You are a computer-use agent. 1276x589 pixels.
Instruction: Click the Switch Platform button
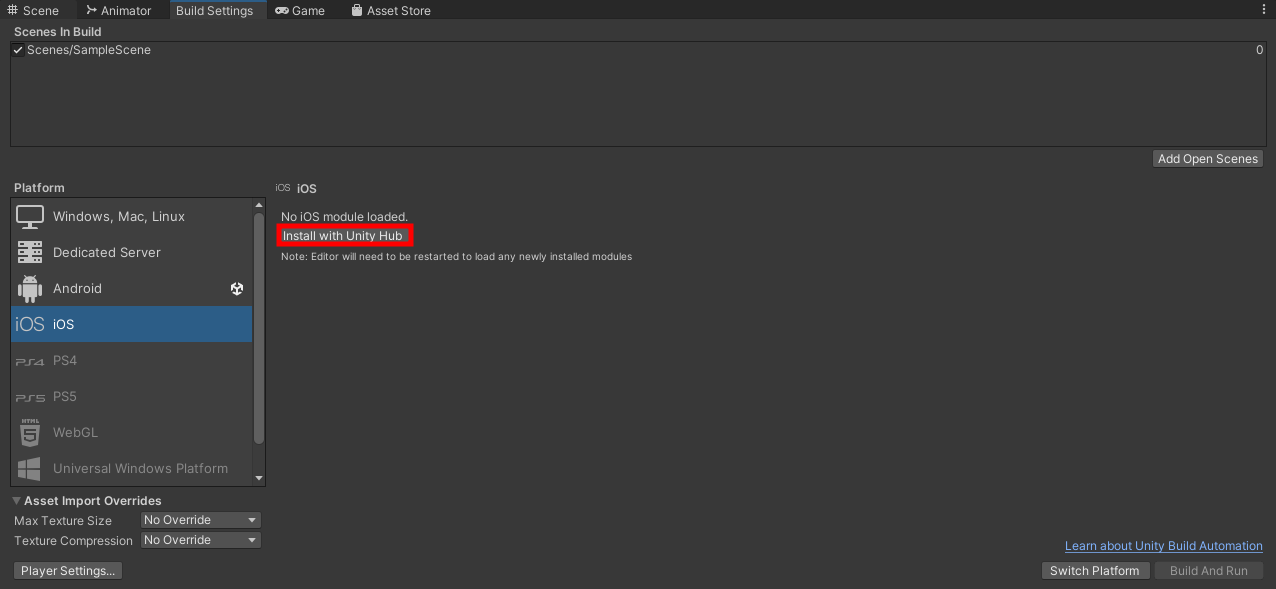coord(1095,571)
